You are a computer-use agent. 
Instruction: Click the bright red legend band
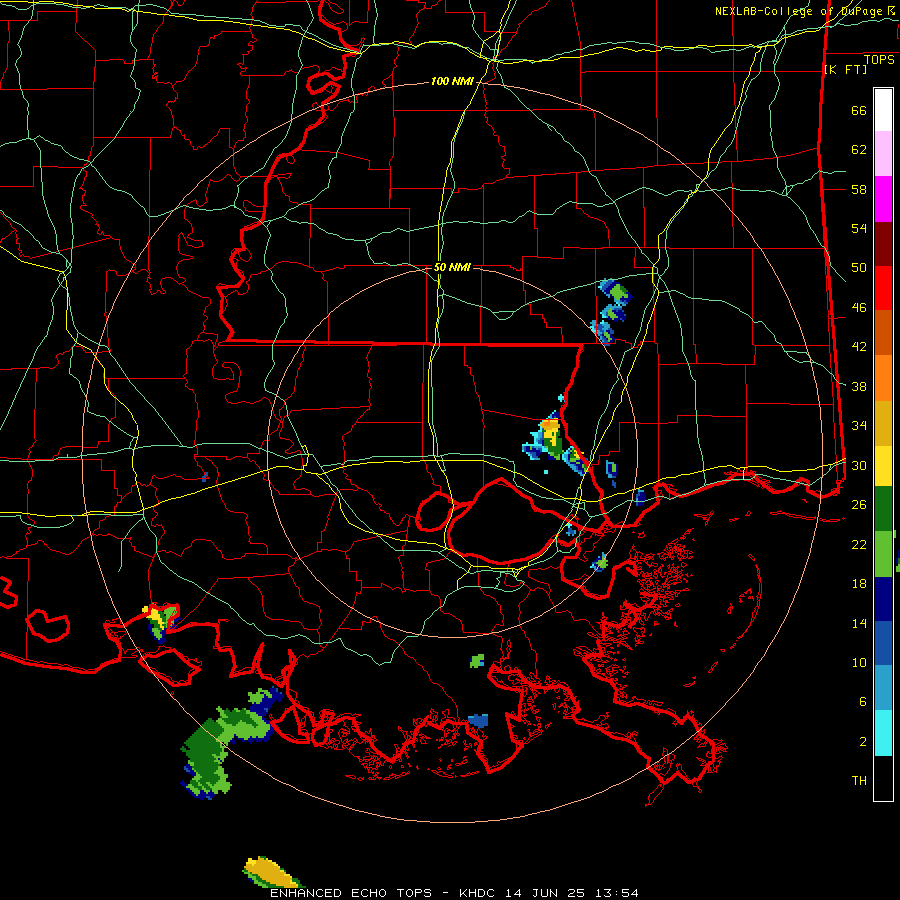(x=883, y=288)
